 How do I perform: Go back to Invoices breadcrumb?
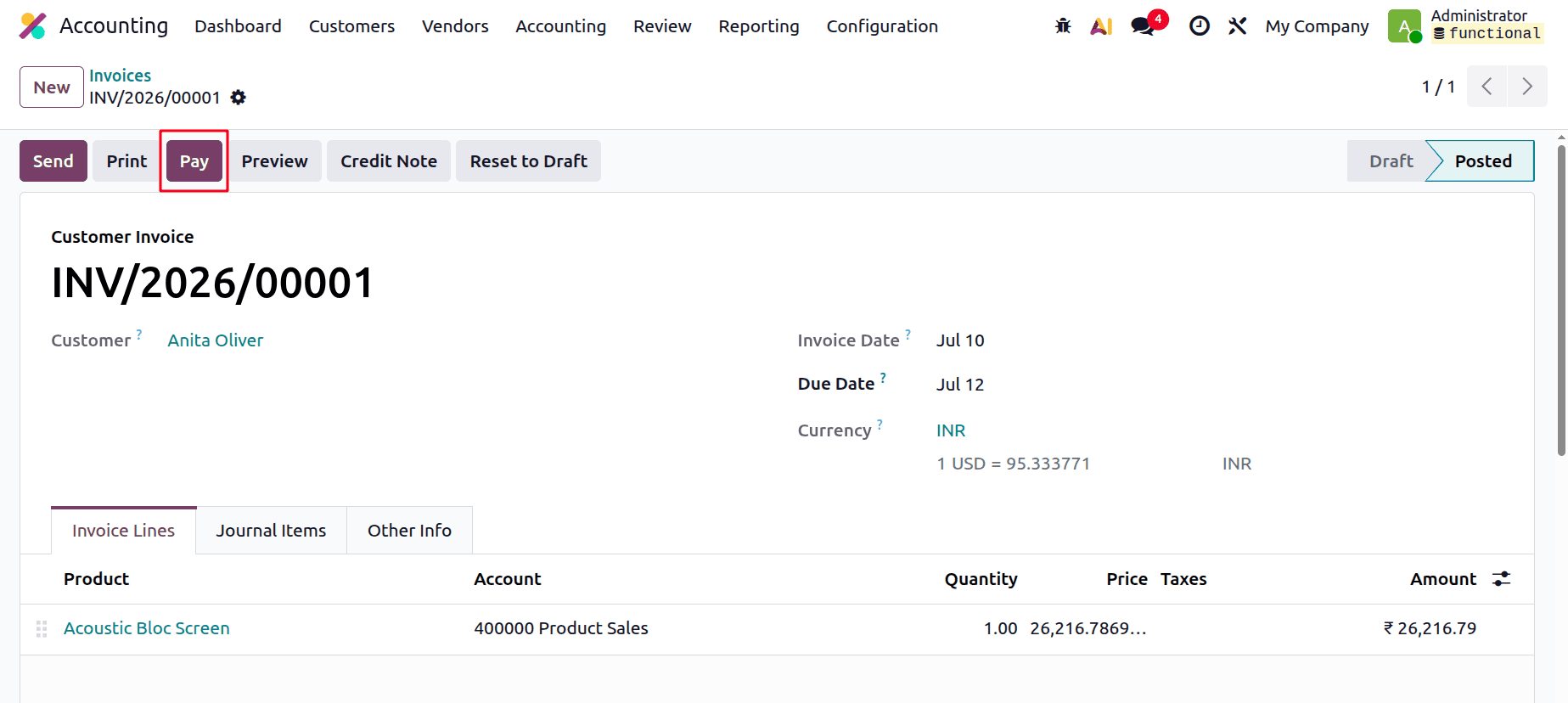[x=121, y=76]
